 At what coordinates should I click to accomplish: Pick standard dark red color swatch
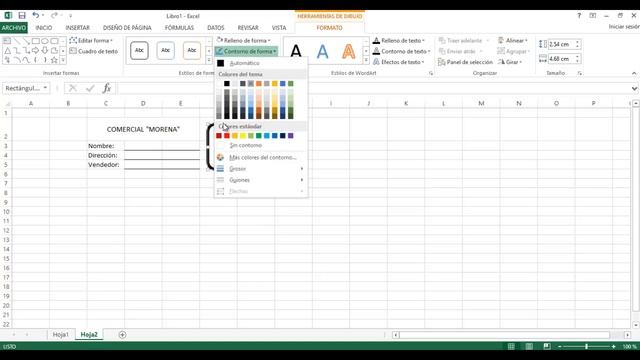(219, 136)
